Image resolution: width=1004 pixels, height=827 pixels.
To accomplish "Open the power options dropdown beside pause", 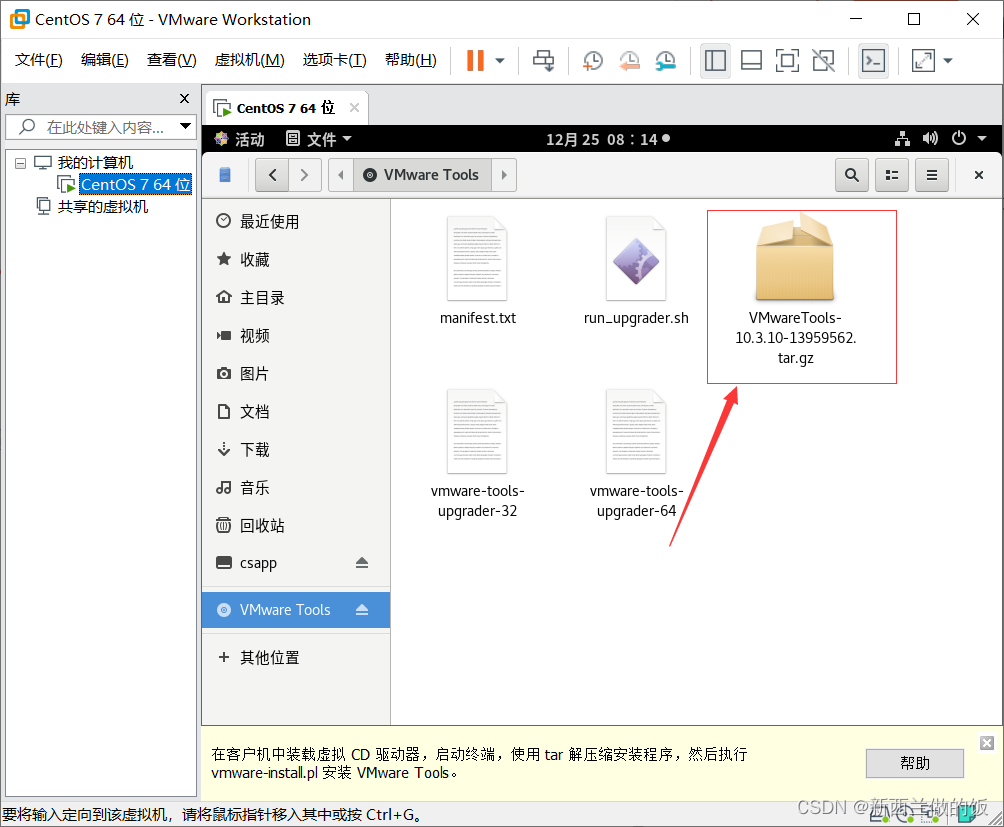I will tap(500, 61).
